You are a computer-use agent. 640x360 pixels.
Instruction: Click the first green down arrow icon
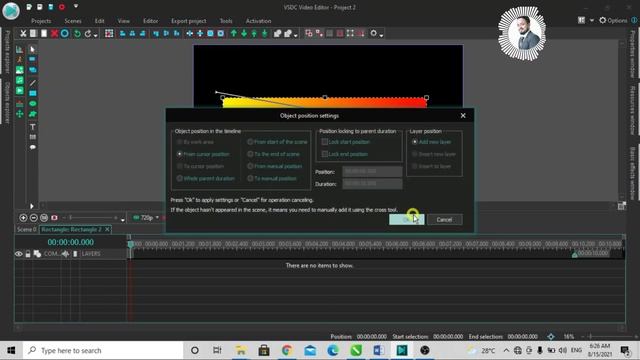tap(244, 33)
